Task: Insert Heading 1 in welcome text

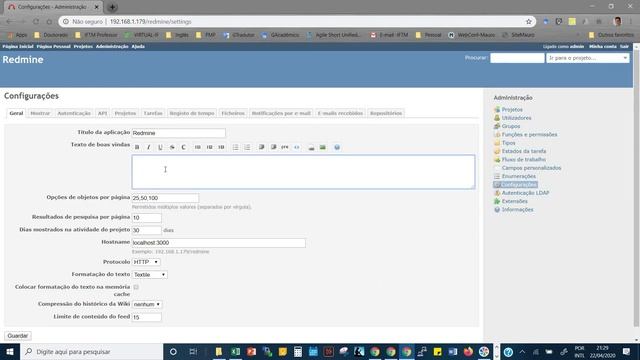Action: coord(198,147)
